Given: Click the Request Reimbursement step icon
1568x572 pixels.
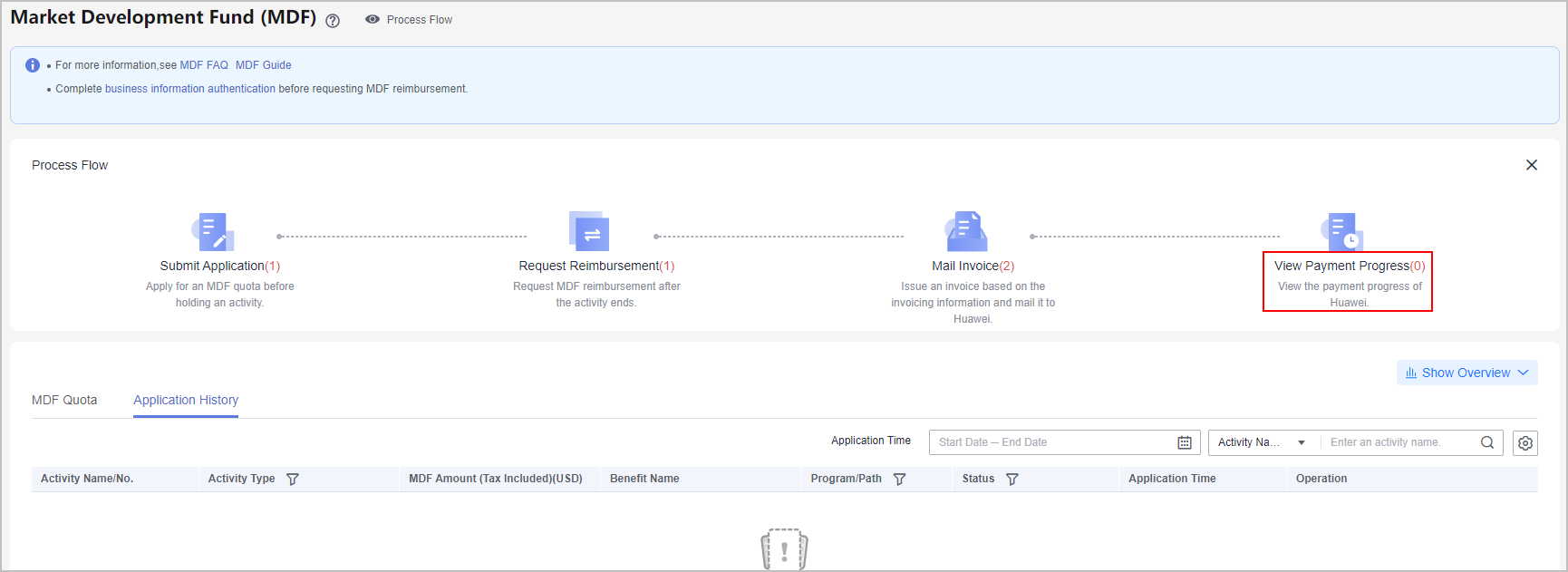Looking at the screenshot, I should 589,232.
